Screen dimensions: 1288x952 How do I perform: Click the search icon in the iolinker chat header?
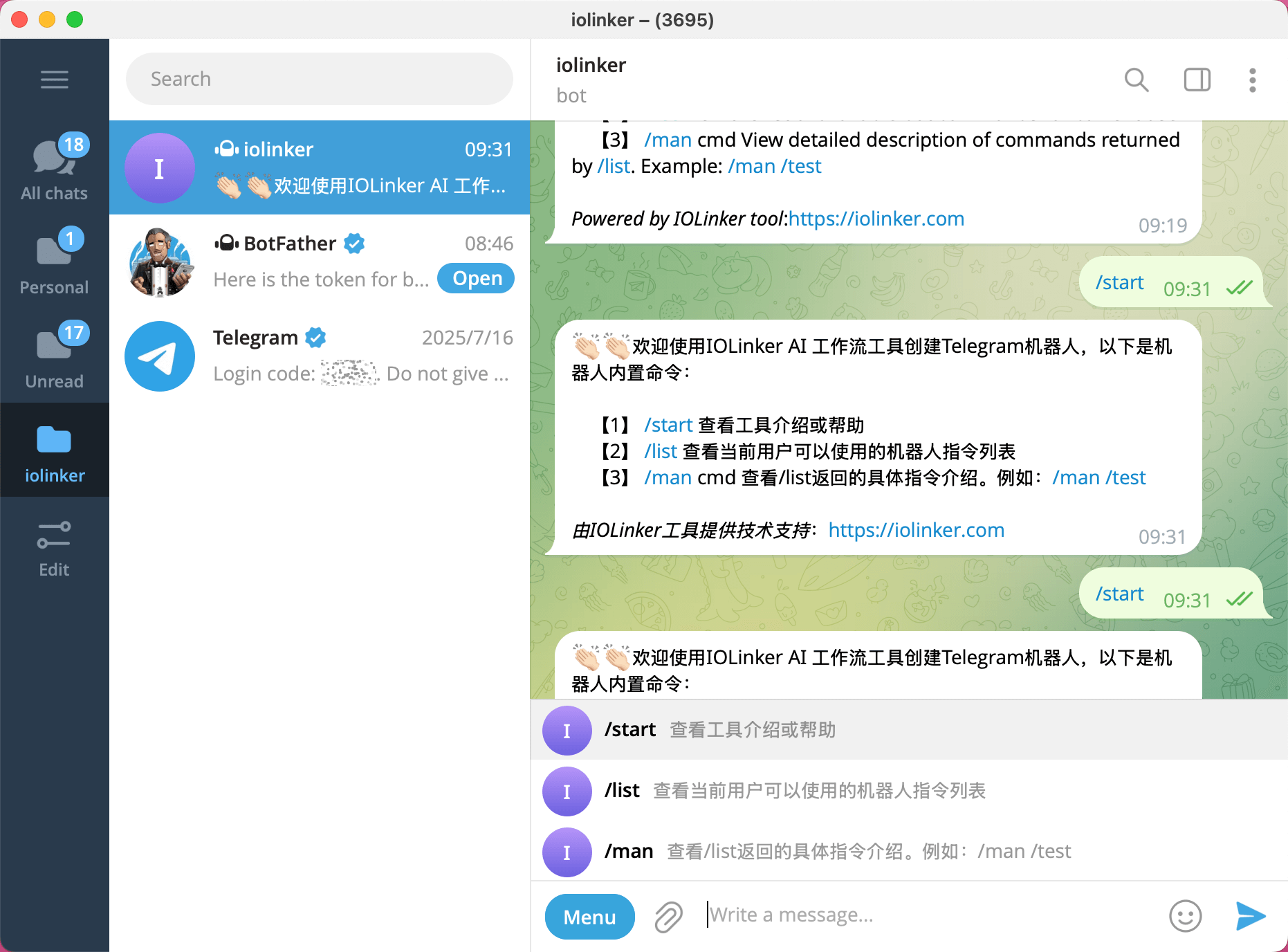click(1137, 80)
